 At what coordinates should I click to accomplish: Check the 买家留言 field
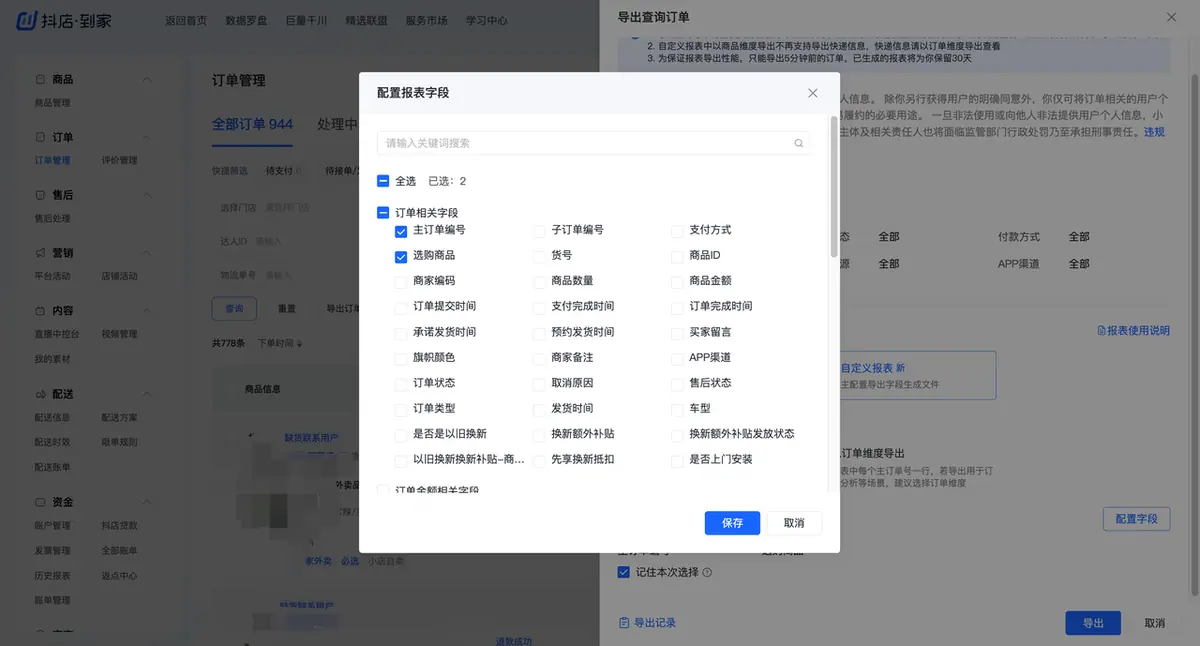click(x=678, y=332)
